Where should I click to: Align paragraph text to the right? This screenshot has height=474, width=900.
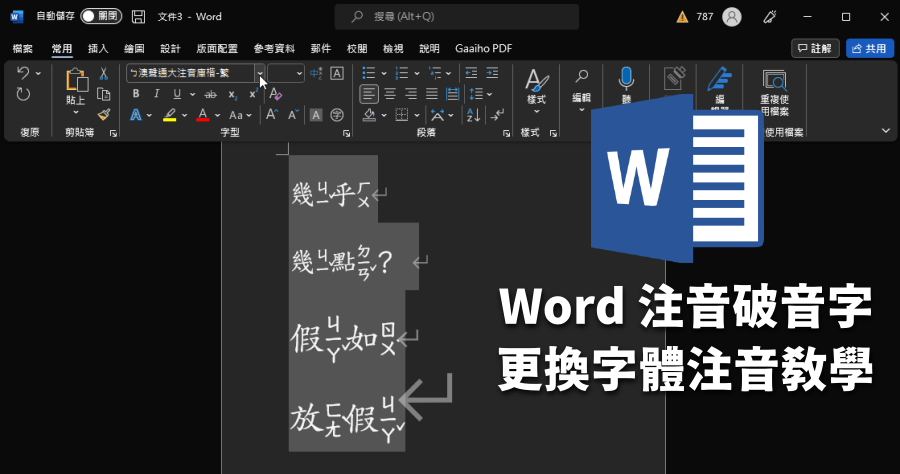pyautogui.click(x=411, y=94)
